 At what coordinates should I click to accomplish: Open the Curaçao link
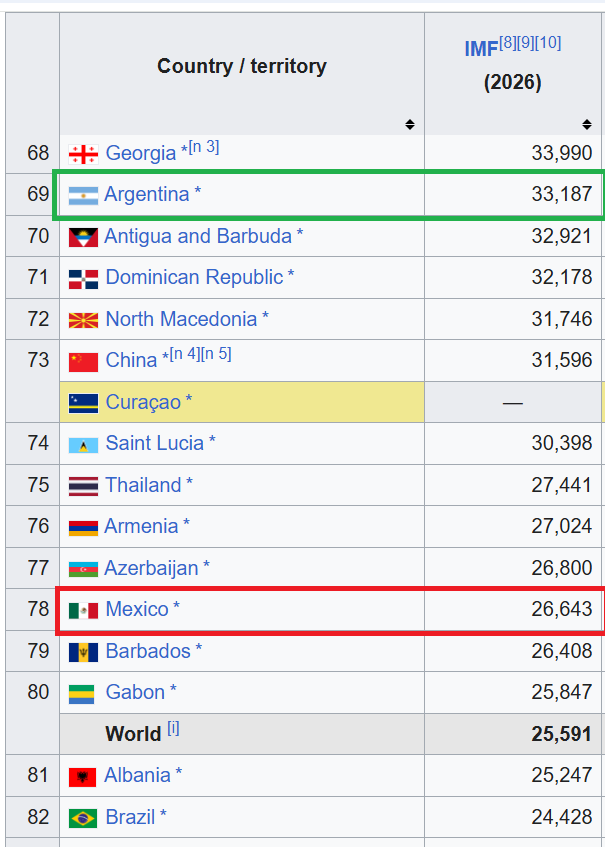[x=143, y=402]
